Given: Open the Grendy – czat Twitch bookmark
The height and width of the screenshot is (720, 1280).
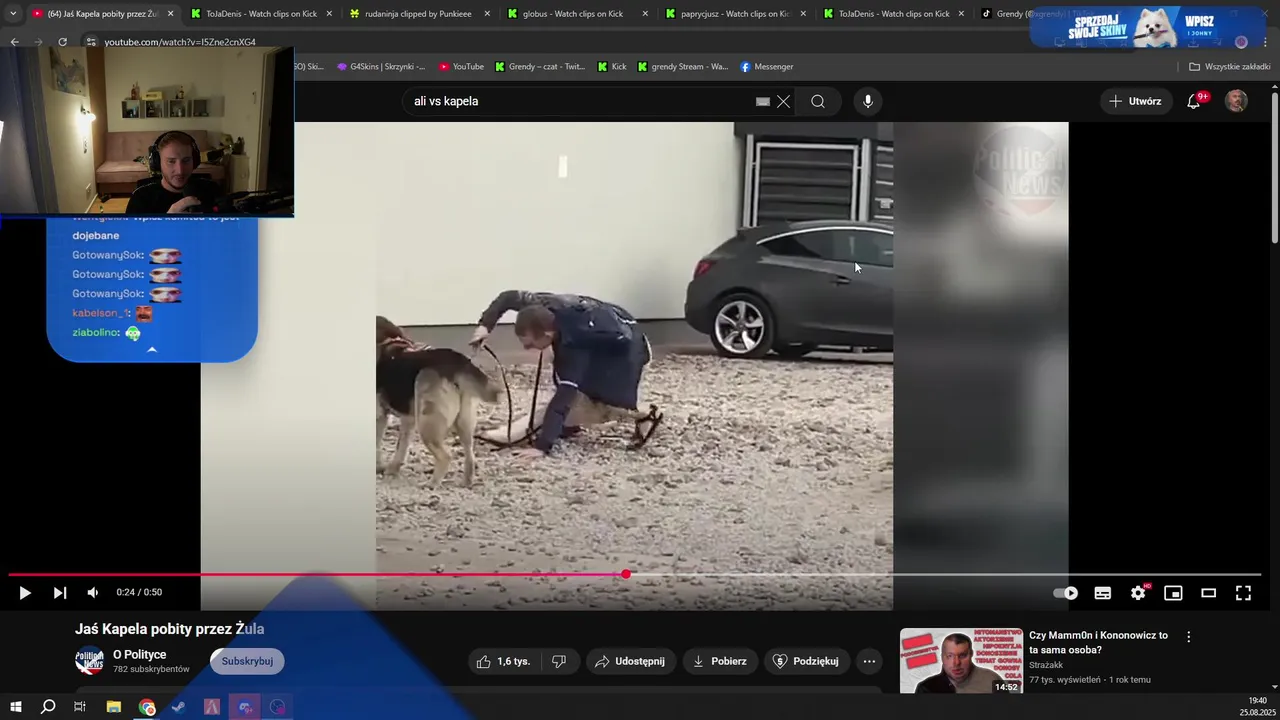Looking at the screenshot, I should (539, 67).
